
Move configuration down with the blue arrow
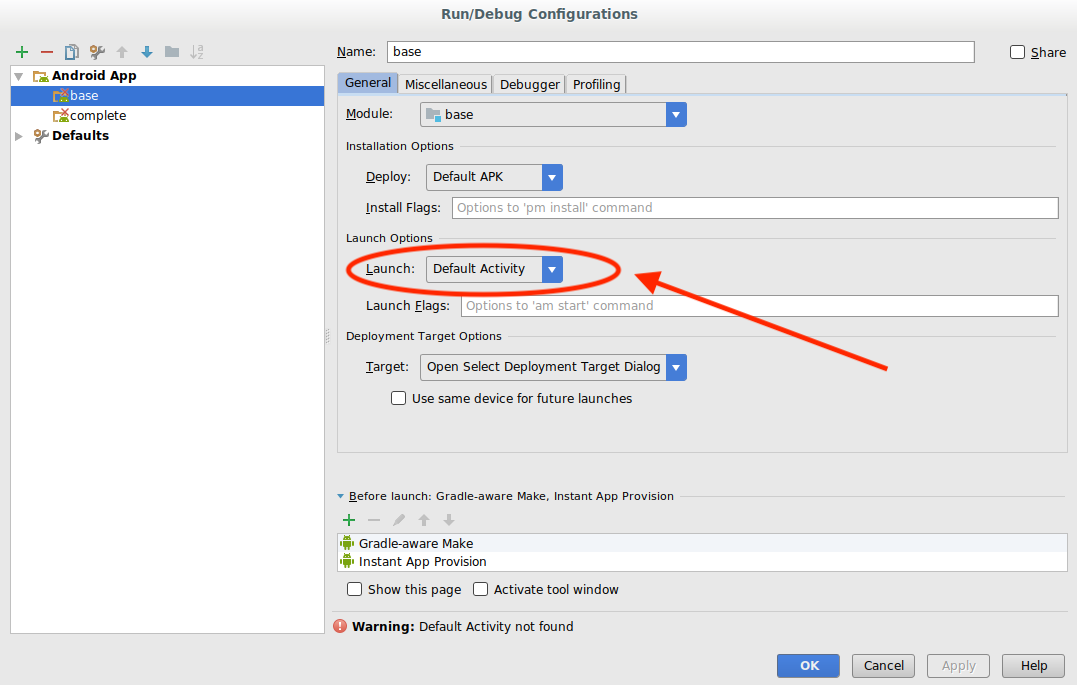(x=147, y=52)
